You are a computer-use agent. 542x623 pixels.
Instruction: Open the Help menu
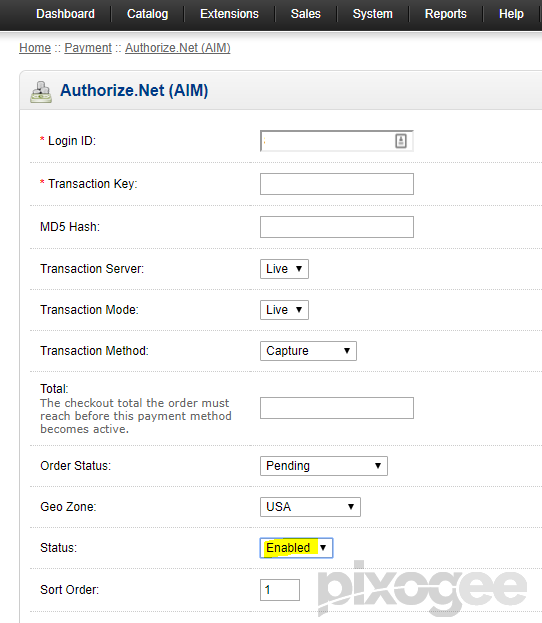coord(511,14)
